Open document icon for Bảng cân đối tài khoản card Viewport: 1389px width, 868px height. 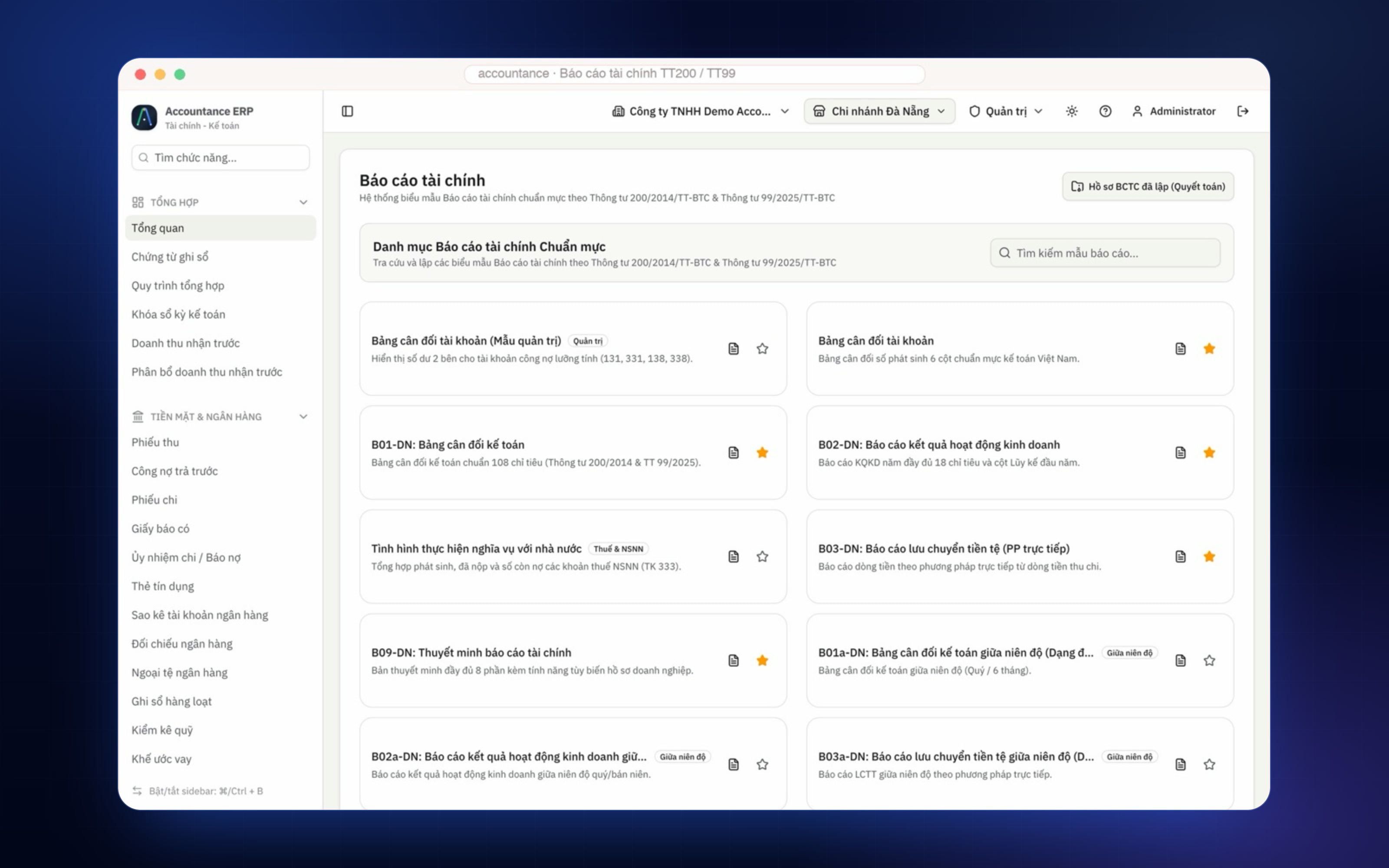pyautogui.click(x=1181, y=349)
